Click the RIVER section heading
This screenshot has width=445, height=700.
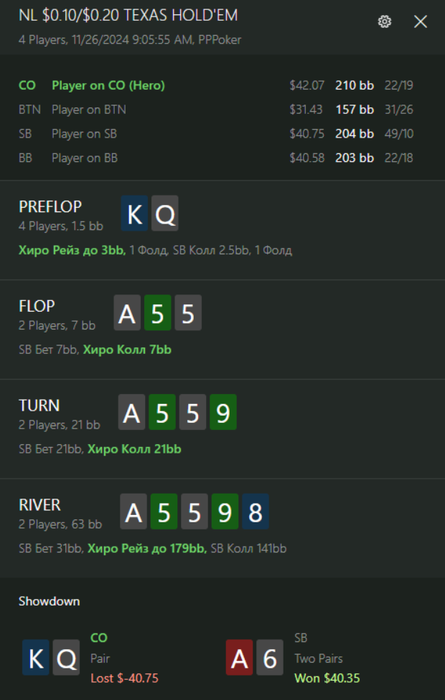coord(40,505)
